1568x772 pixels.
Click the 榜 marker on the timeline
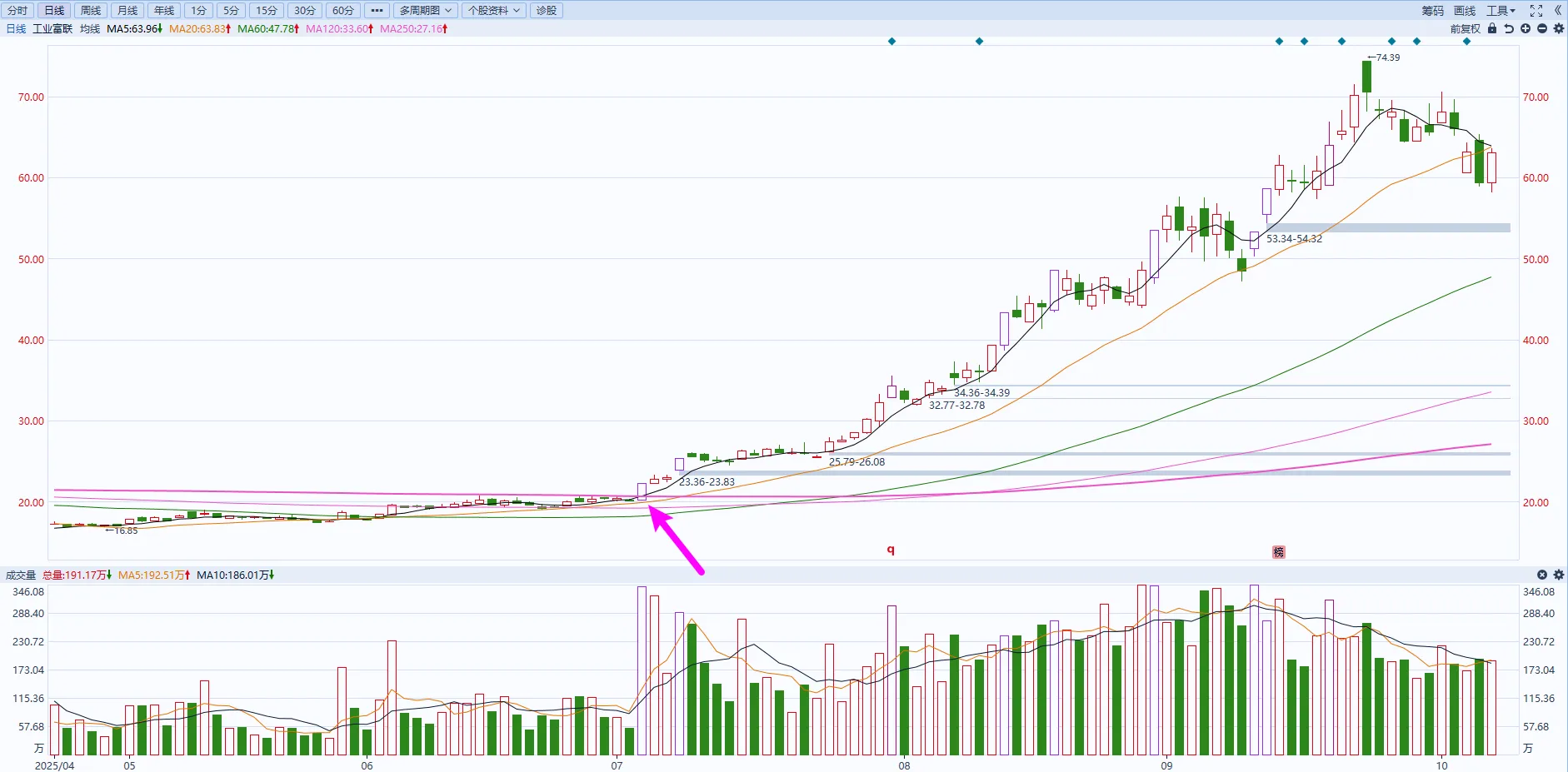click(1279, 552)
